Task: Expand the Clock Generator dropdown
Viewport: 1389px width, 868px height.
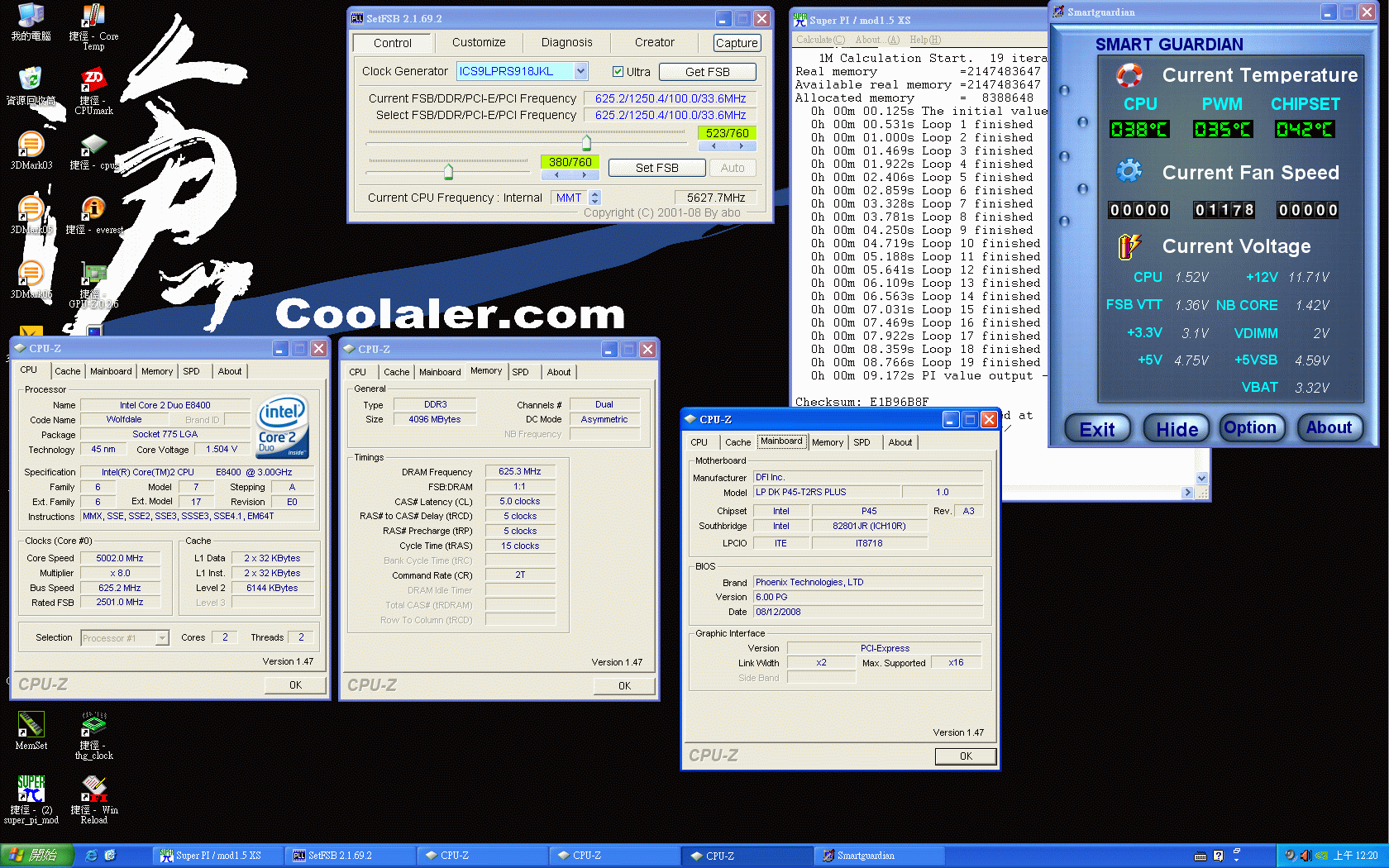Action: pos(580,71)
